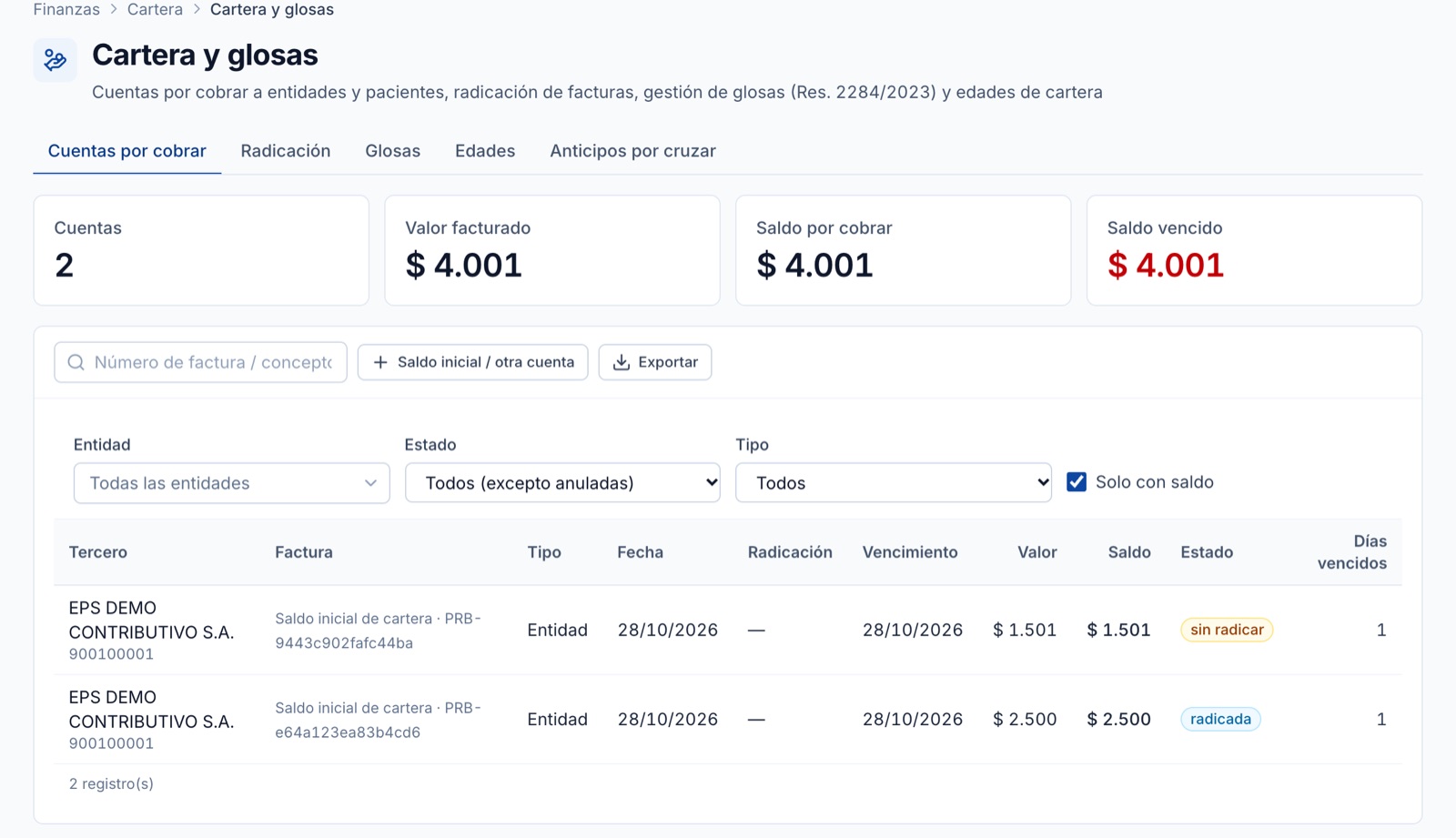Click the Saldo column header
The width and height of the screenshot is (1456, 838).
[x=1129, y=552]
